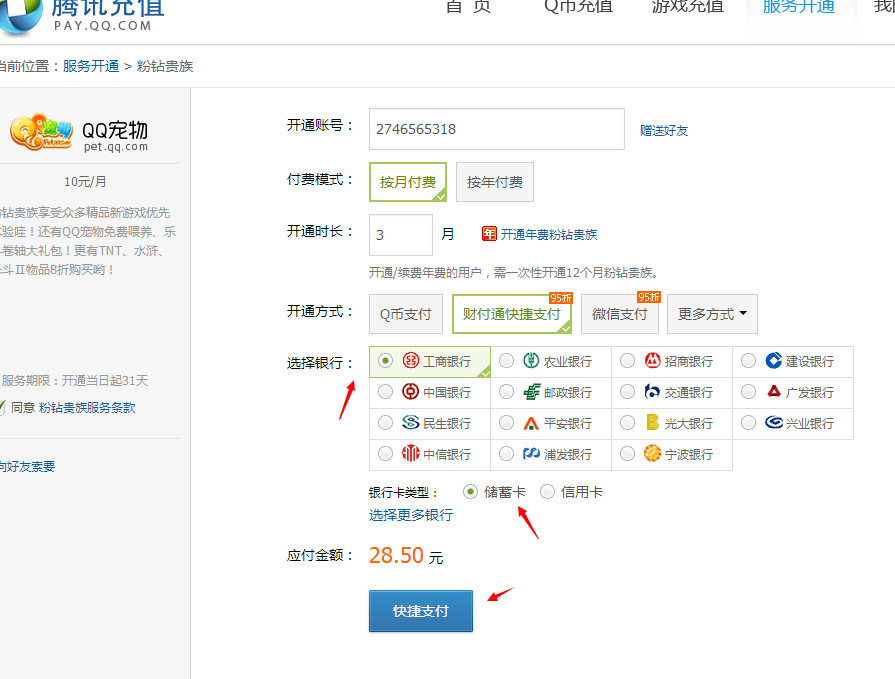Select the 建设银行 radio button
895x679 pixels.
point(748,361)
